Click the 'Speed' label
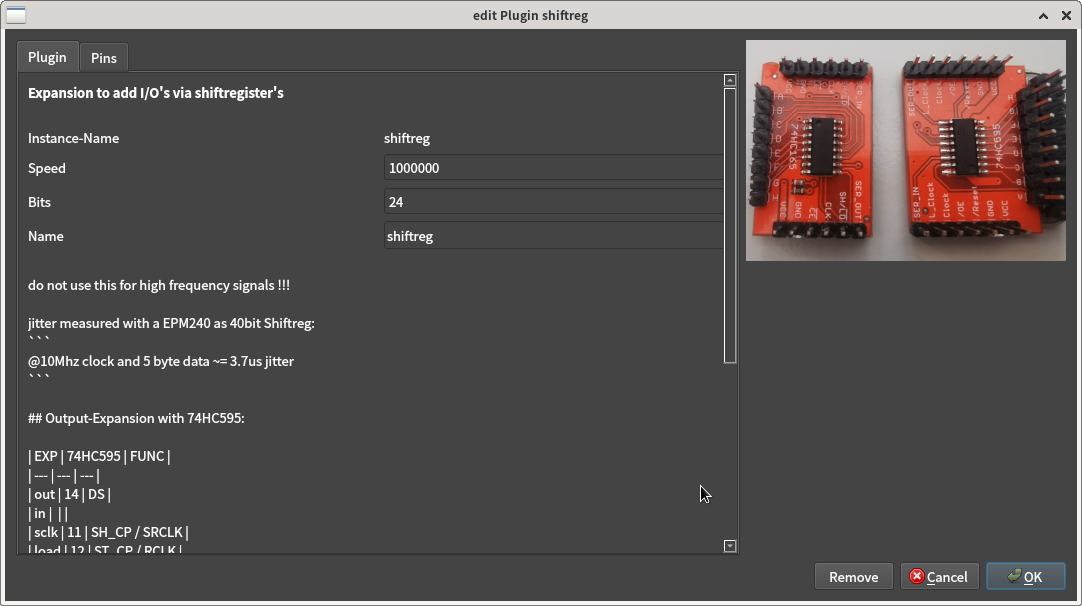This screenshot has width=1082, height=606. (x=46, y=168)
